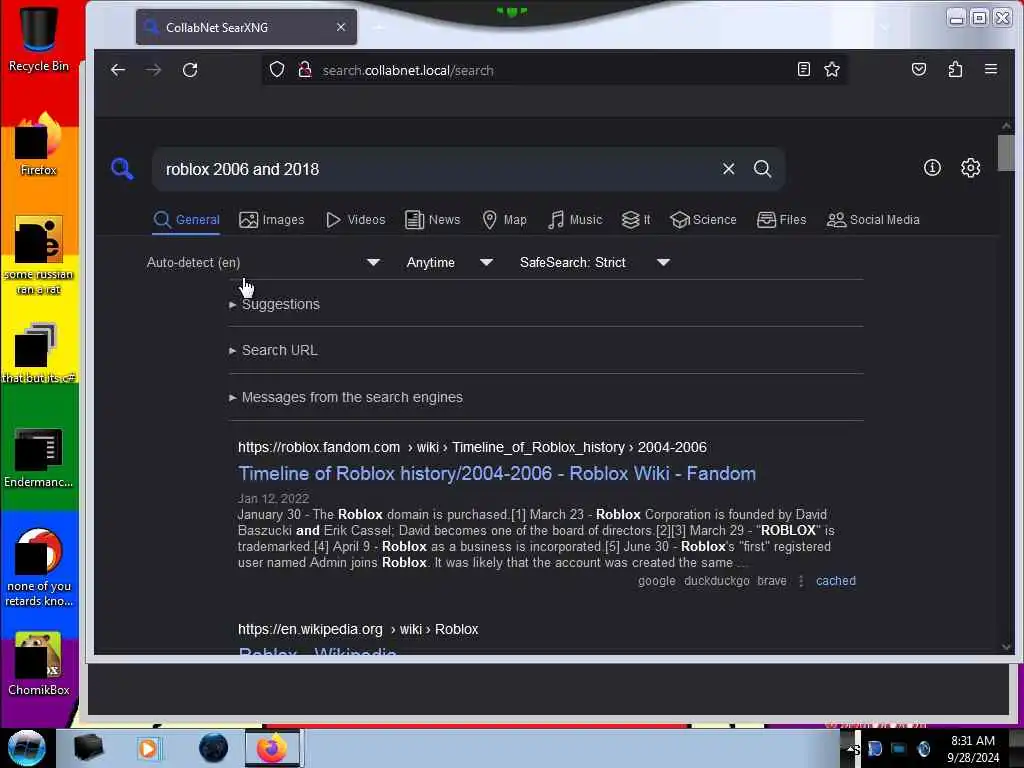Clear the search query with the X
The image size is (1024, 768).
(x=729, y=169)
